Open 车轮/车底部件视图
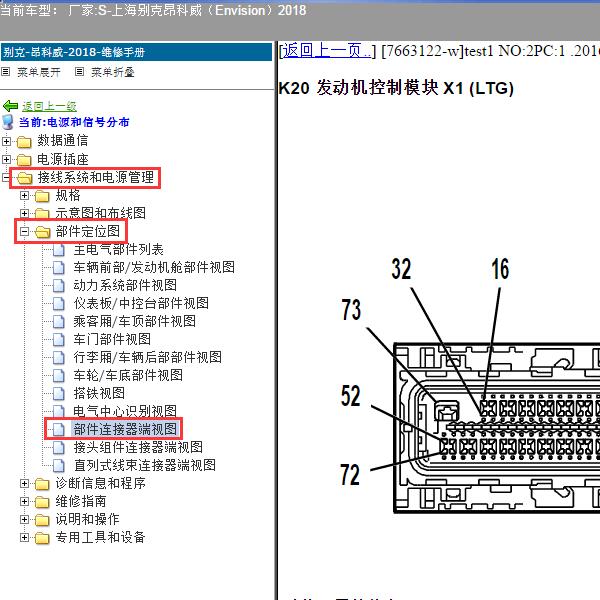 [128, 375]
